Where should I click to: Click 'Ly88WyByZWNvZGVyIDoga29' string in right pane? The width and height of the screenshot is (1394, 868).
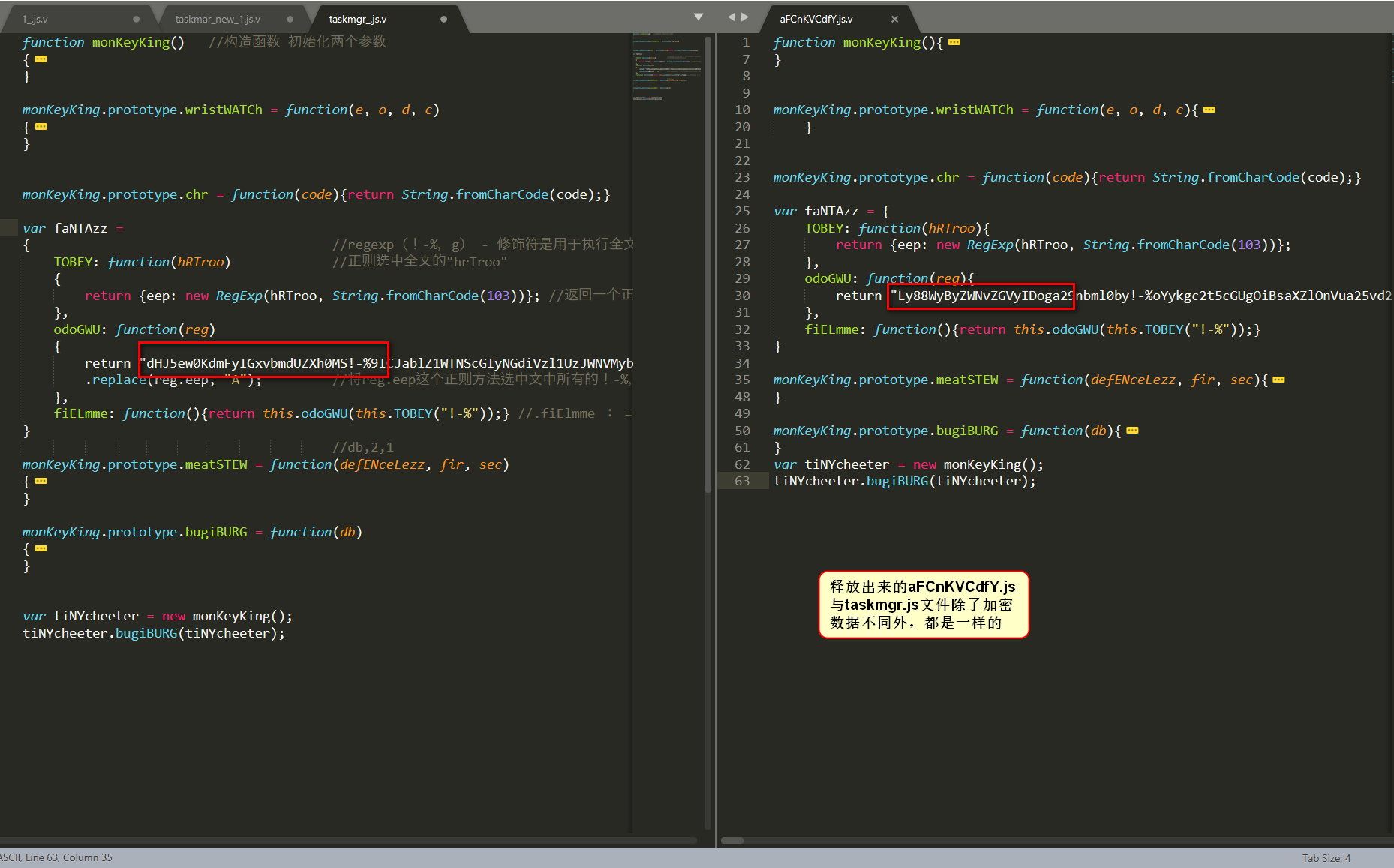(x=985, y=296)
